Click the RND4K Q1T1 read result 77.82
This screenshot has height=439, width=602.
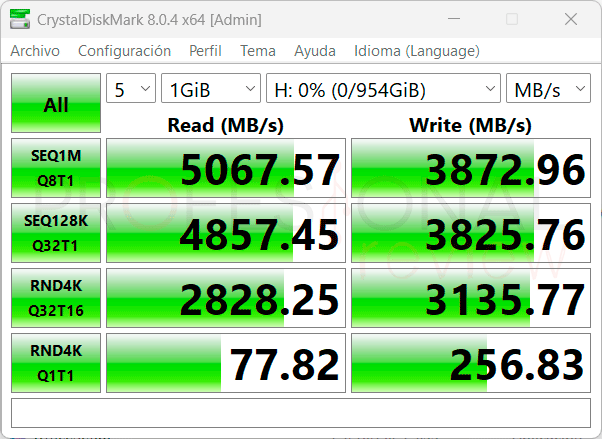226,363
